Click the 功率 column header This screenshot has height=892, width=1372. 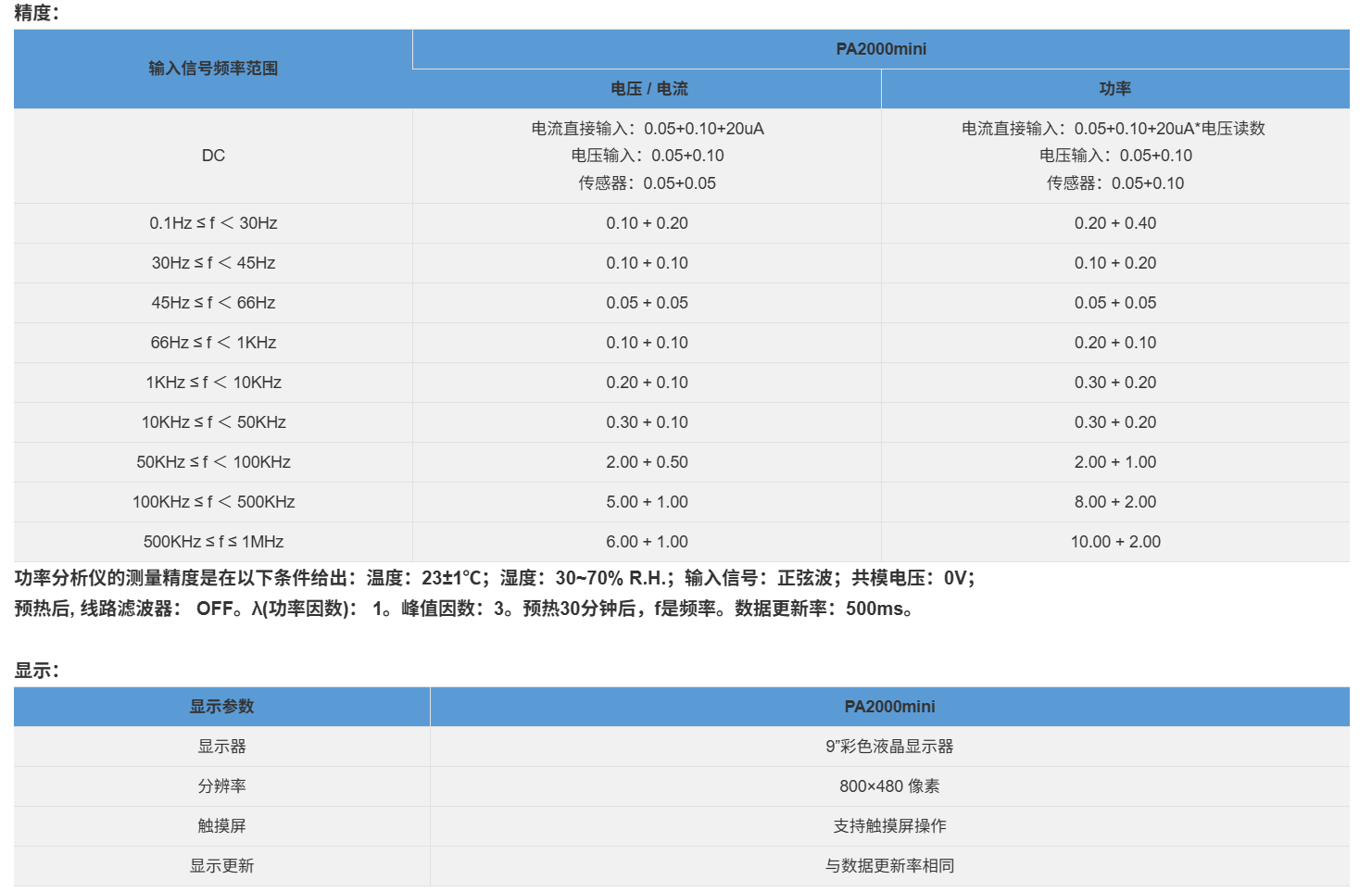point(1115,89)
